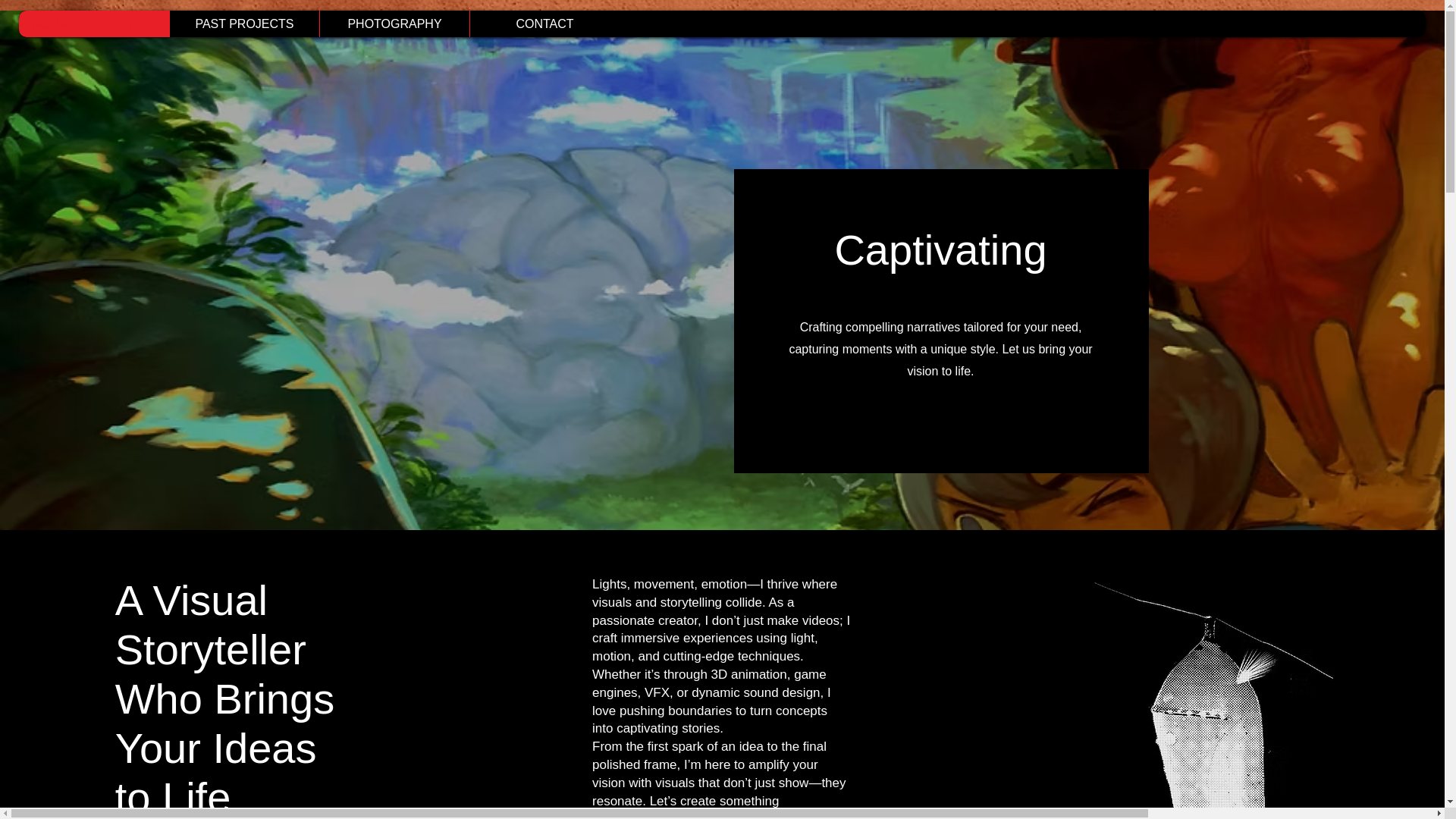Click the 'Crafting compelling narratives' paragraph
This screenshot has height=819, width=1456.
940,349
